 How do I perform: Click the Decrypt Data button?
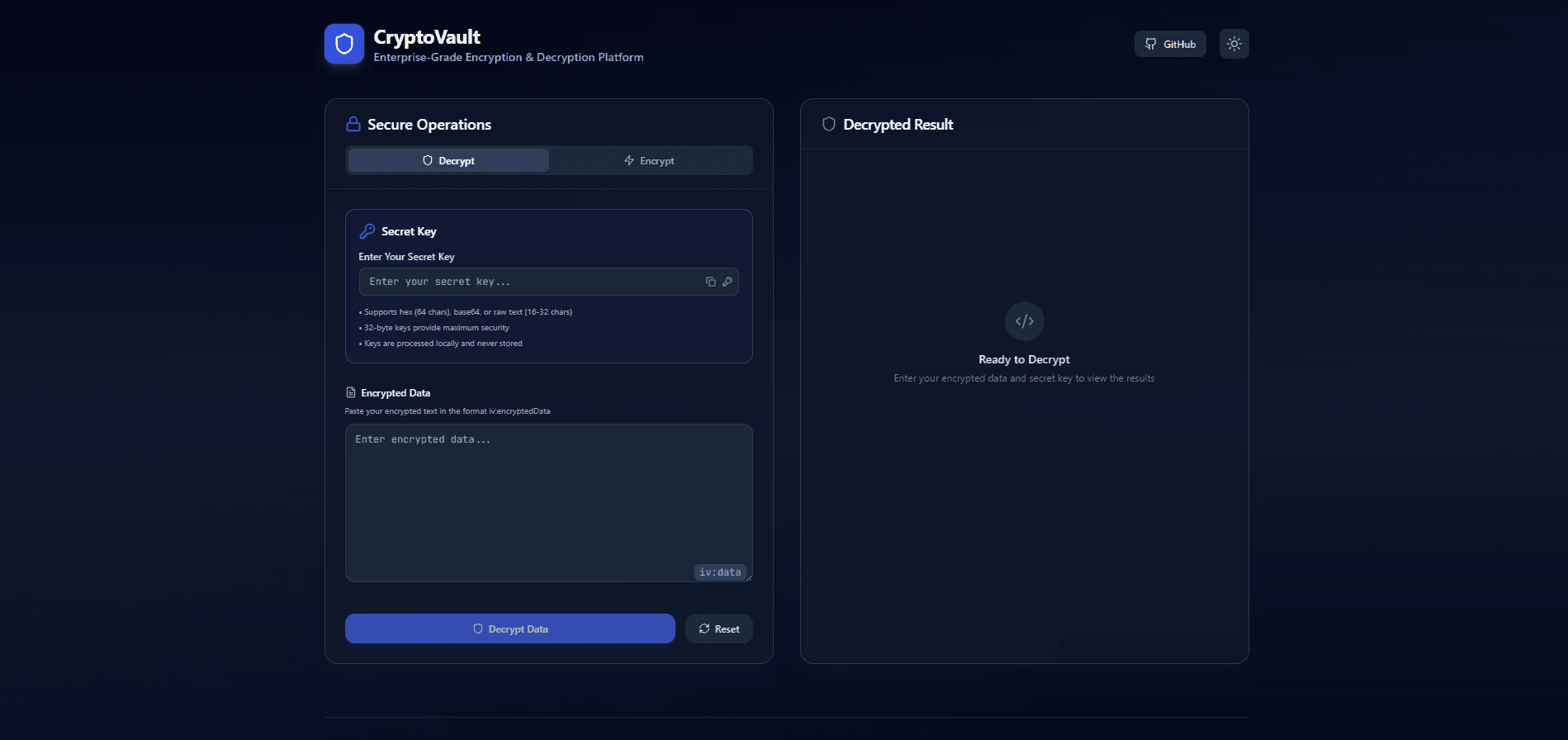tap(509, 629)
